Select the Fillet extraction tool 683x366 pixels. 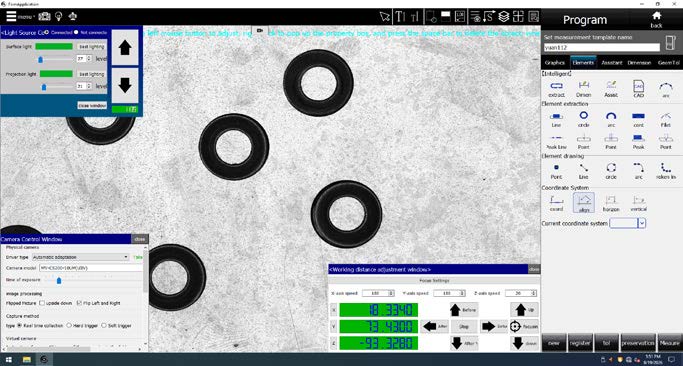666,119
